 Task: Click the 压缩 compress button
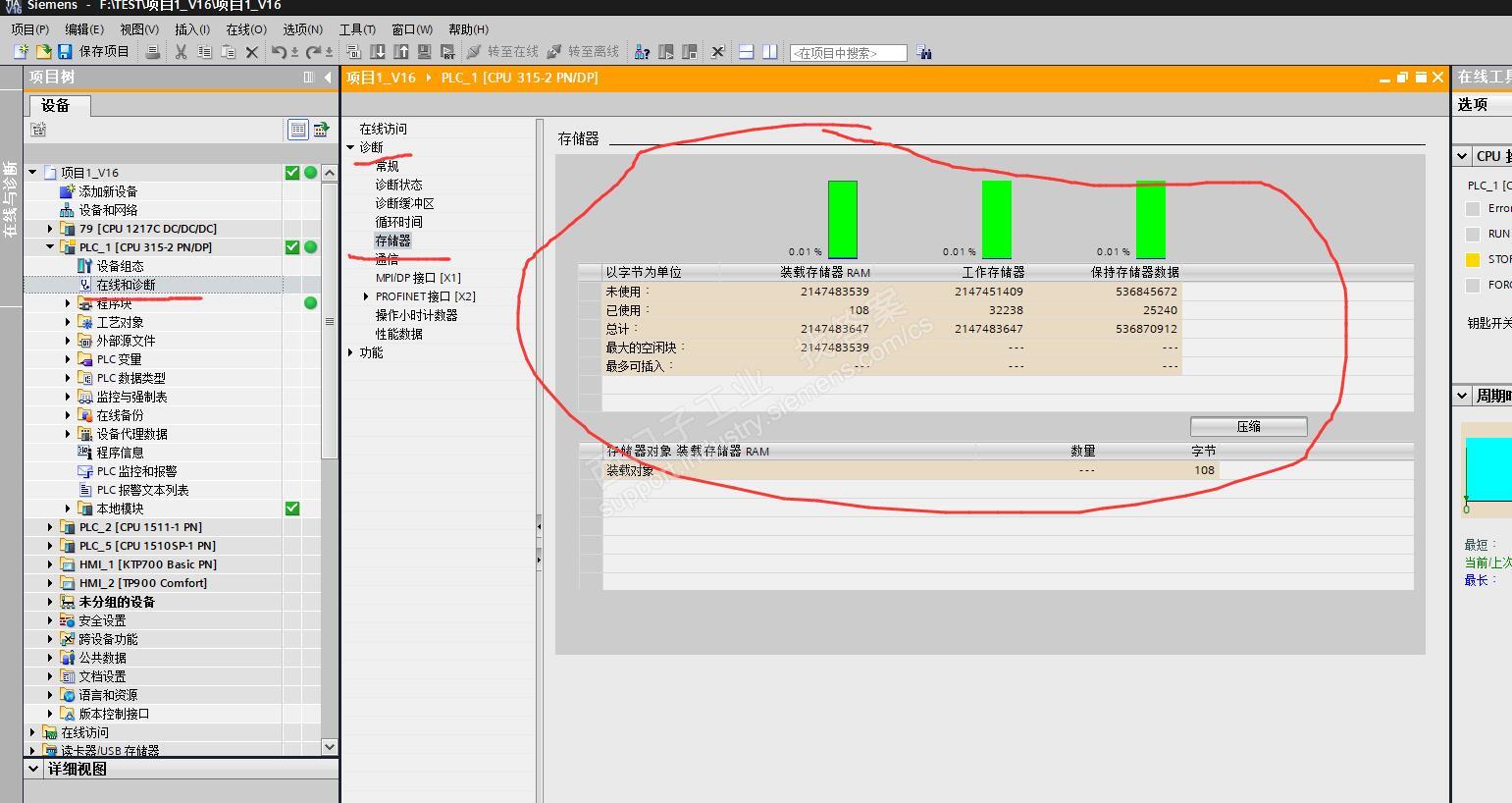(1248, 427)
